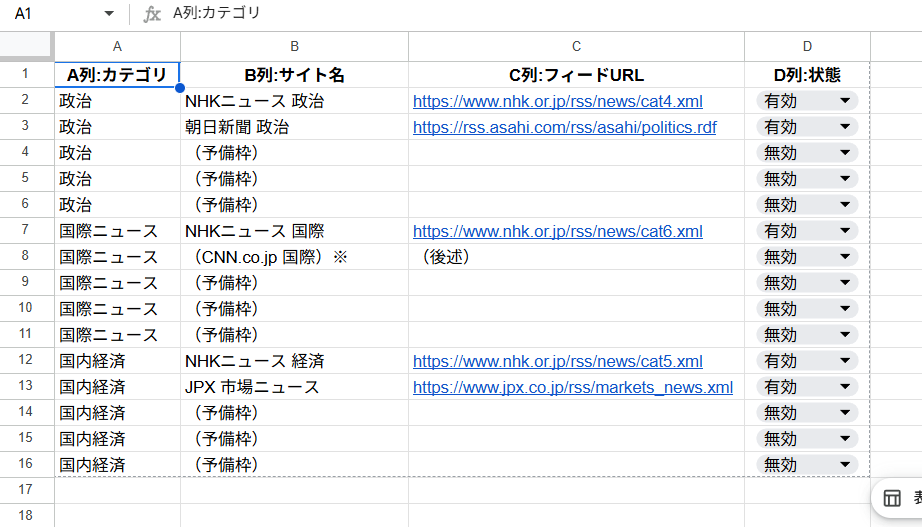Click the fx function icon

pos(152,14)
